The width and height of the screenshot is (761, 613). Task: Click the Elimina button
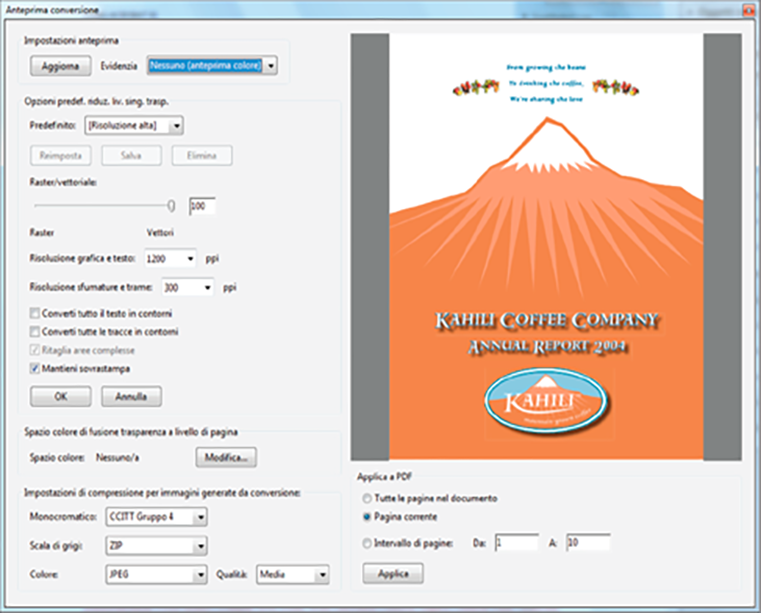click(202, 155)
